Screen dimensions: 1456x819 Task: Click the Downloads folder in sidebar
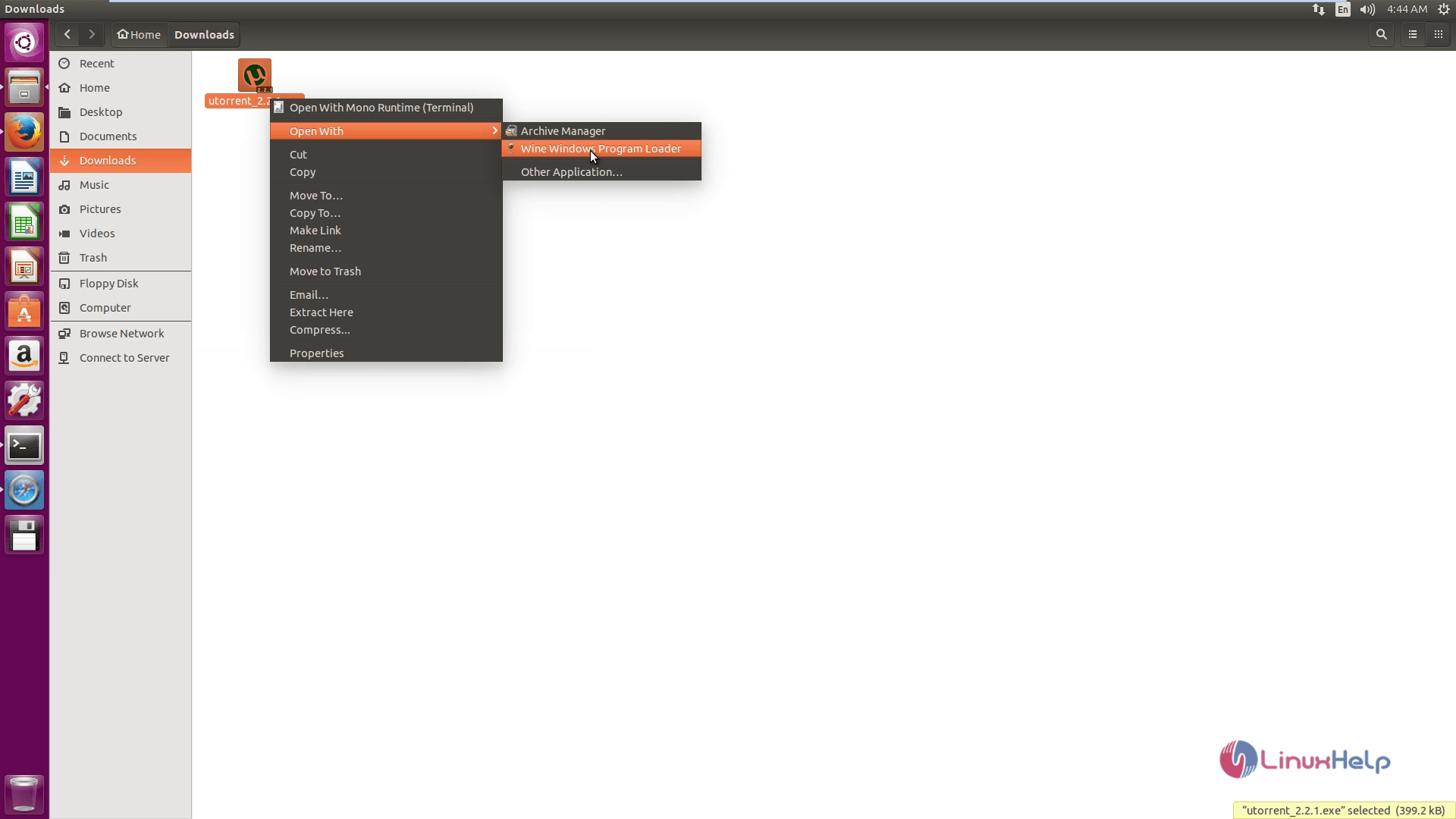click(107, 160)
